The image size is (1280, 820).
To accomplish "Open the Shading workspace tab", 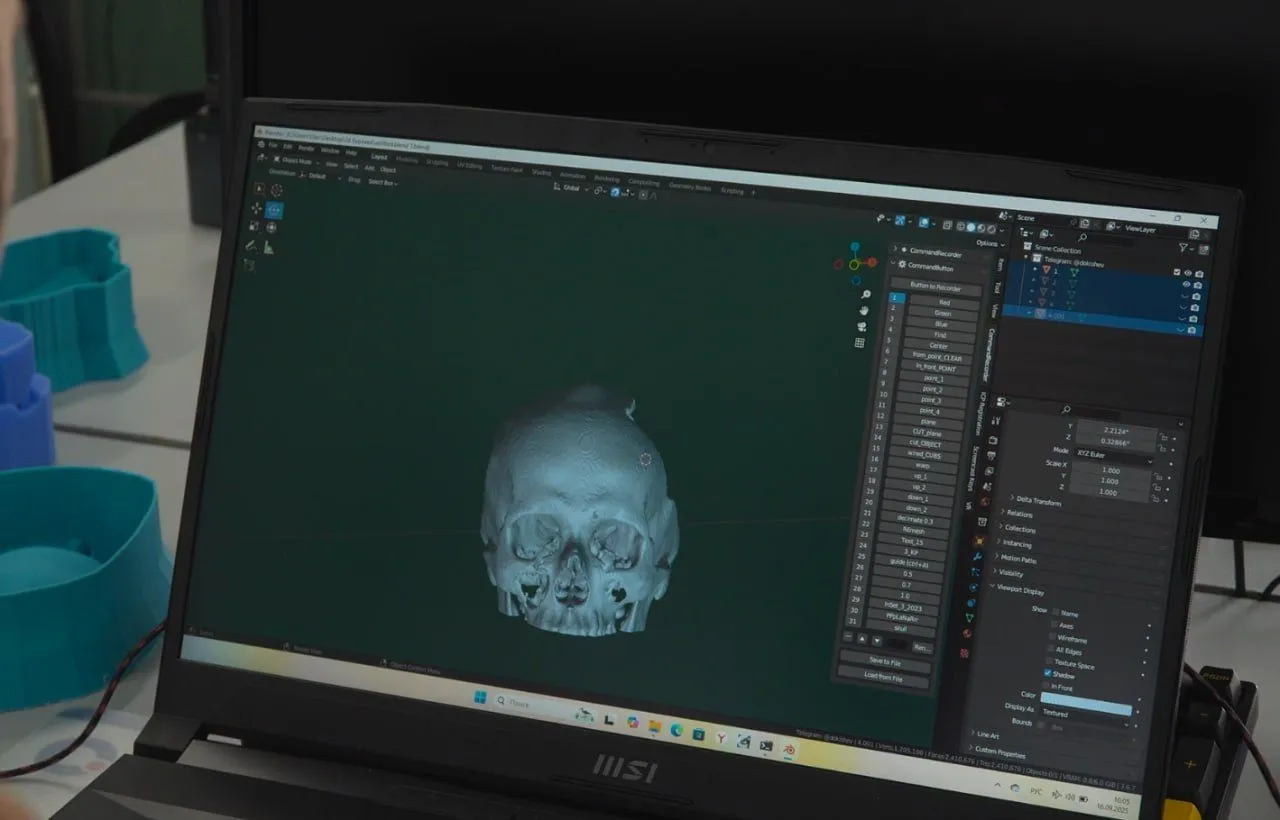I will pos(541,172).
